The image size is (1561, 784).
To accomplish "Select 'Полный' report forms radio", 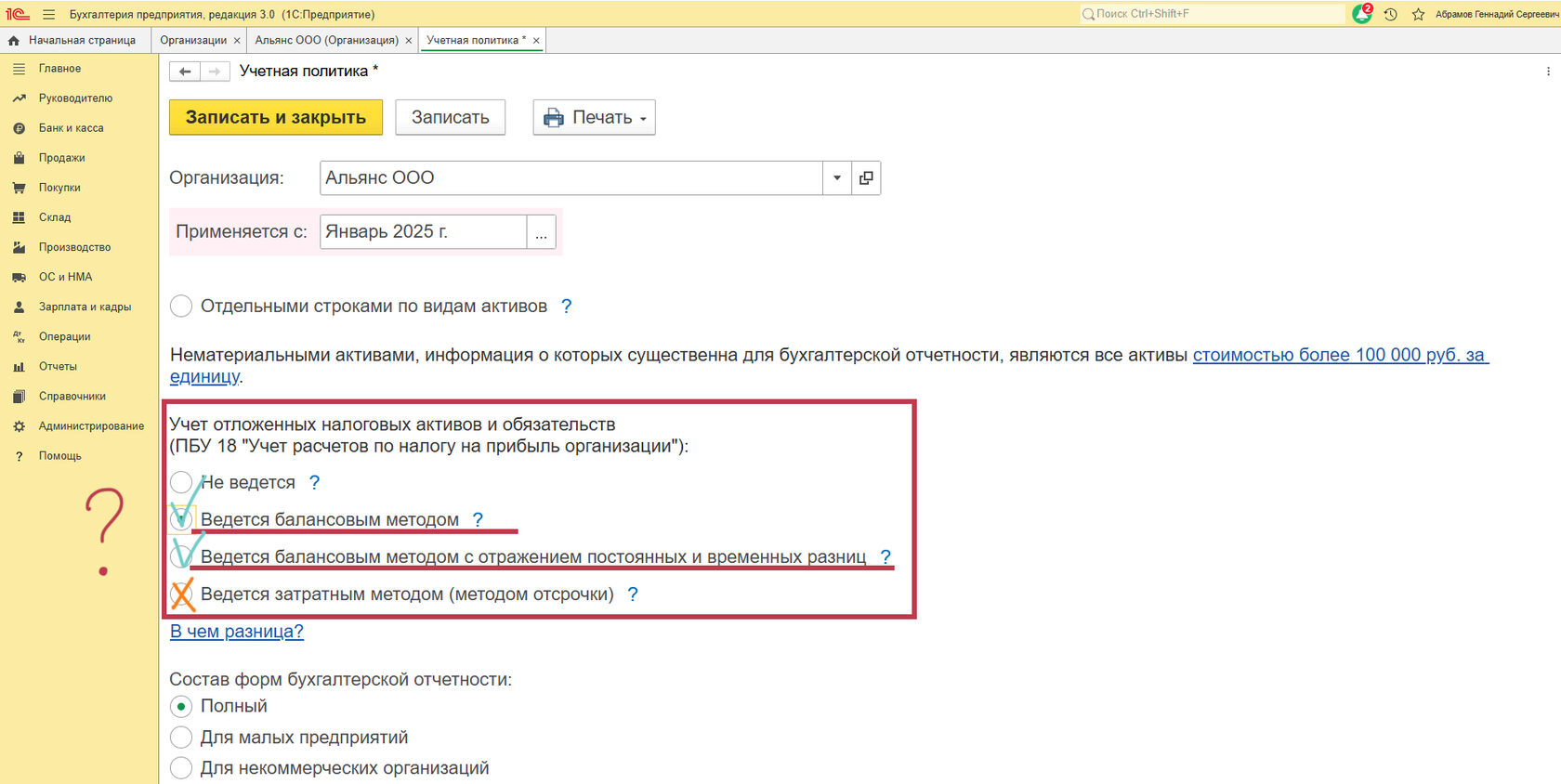I will (181, 707).
